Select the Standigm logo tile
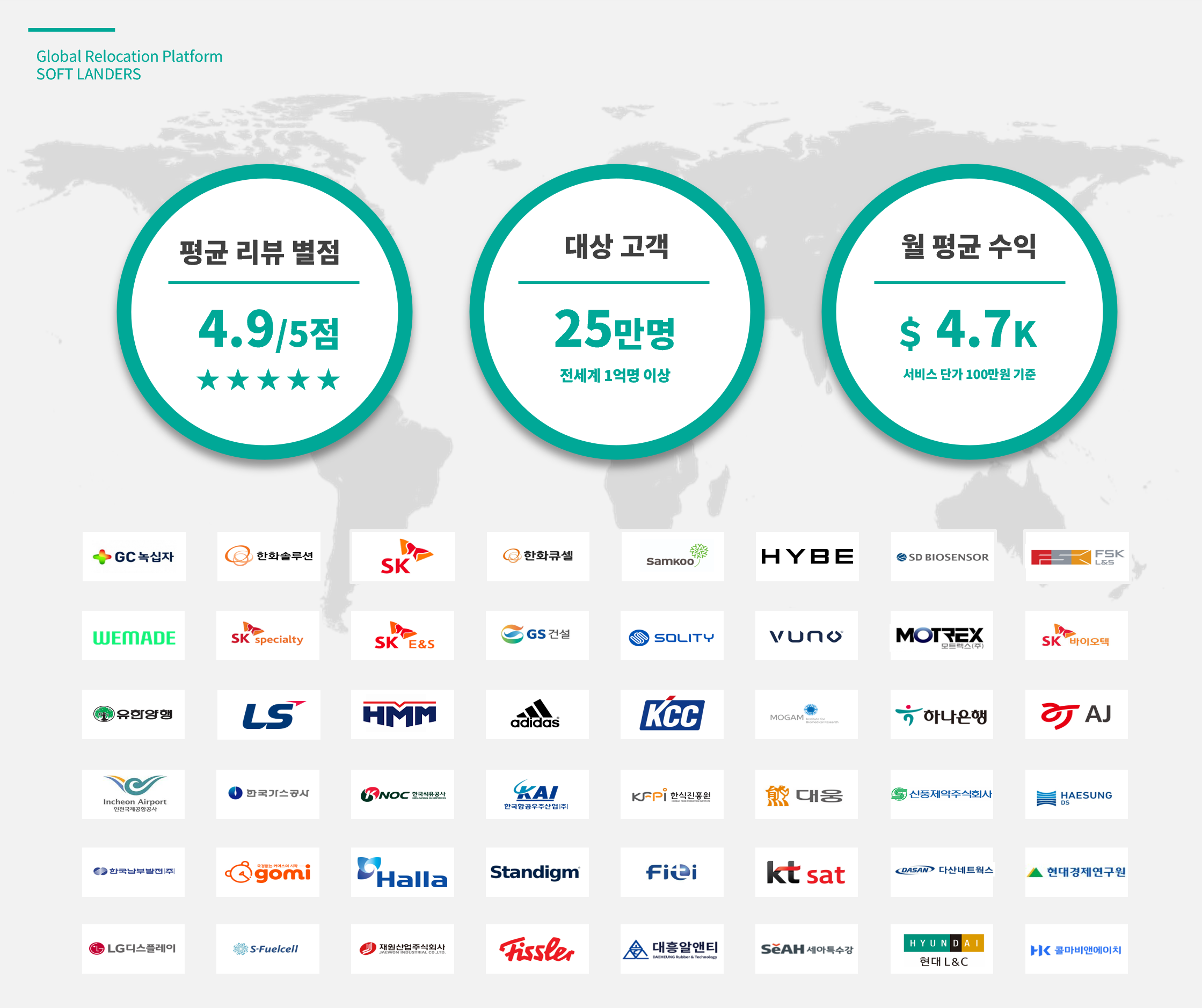The height and width of the screenshot is (1008, 1202). pos(537,872)
